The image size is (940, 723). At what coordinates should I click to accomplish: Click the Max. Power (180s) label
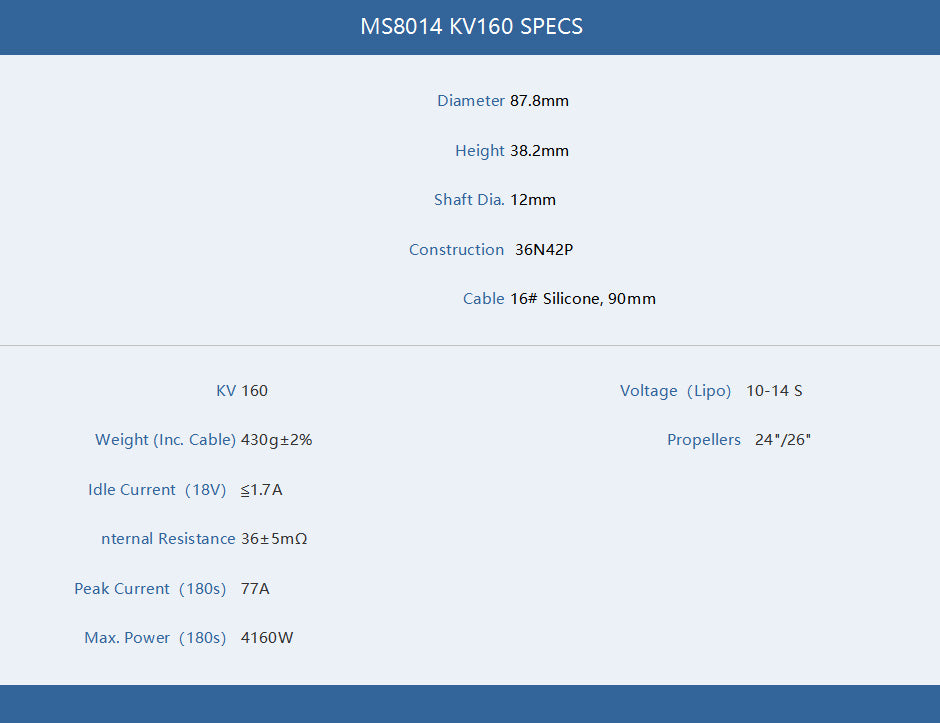[x=155, y=638]
